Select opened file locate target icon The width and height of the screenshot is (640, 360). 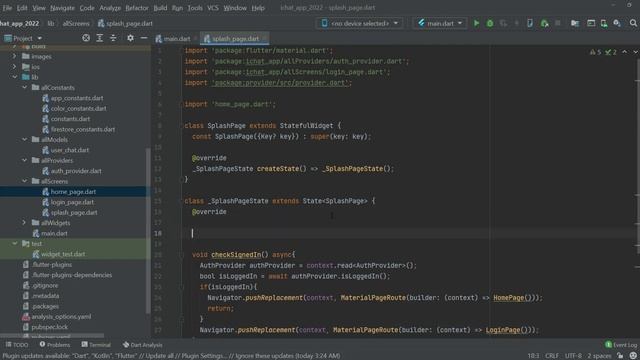pyautogui.click(x=86, y=38)
